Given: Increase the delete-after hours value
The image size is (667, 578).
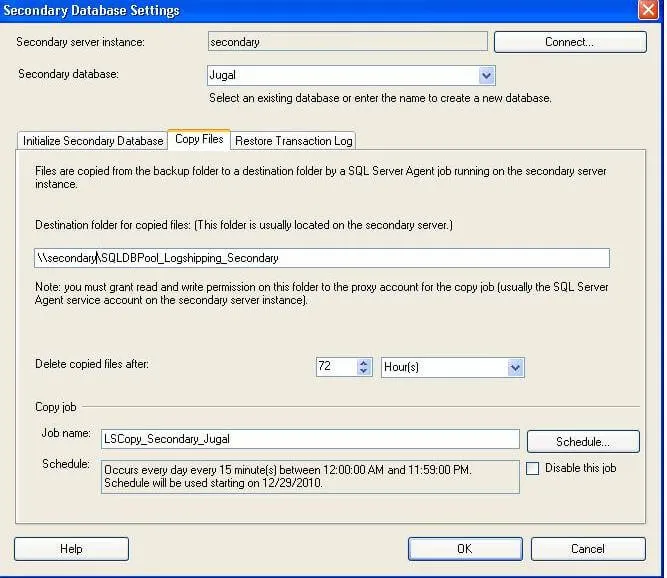Looking at the screenshot, I should click(363, 363).
